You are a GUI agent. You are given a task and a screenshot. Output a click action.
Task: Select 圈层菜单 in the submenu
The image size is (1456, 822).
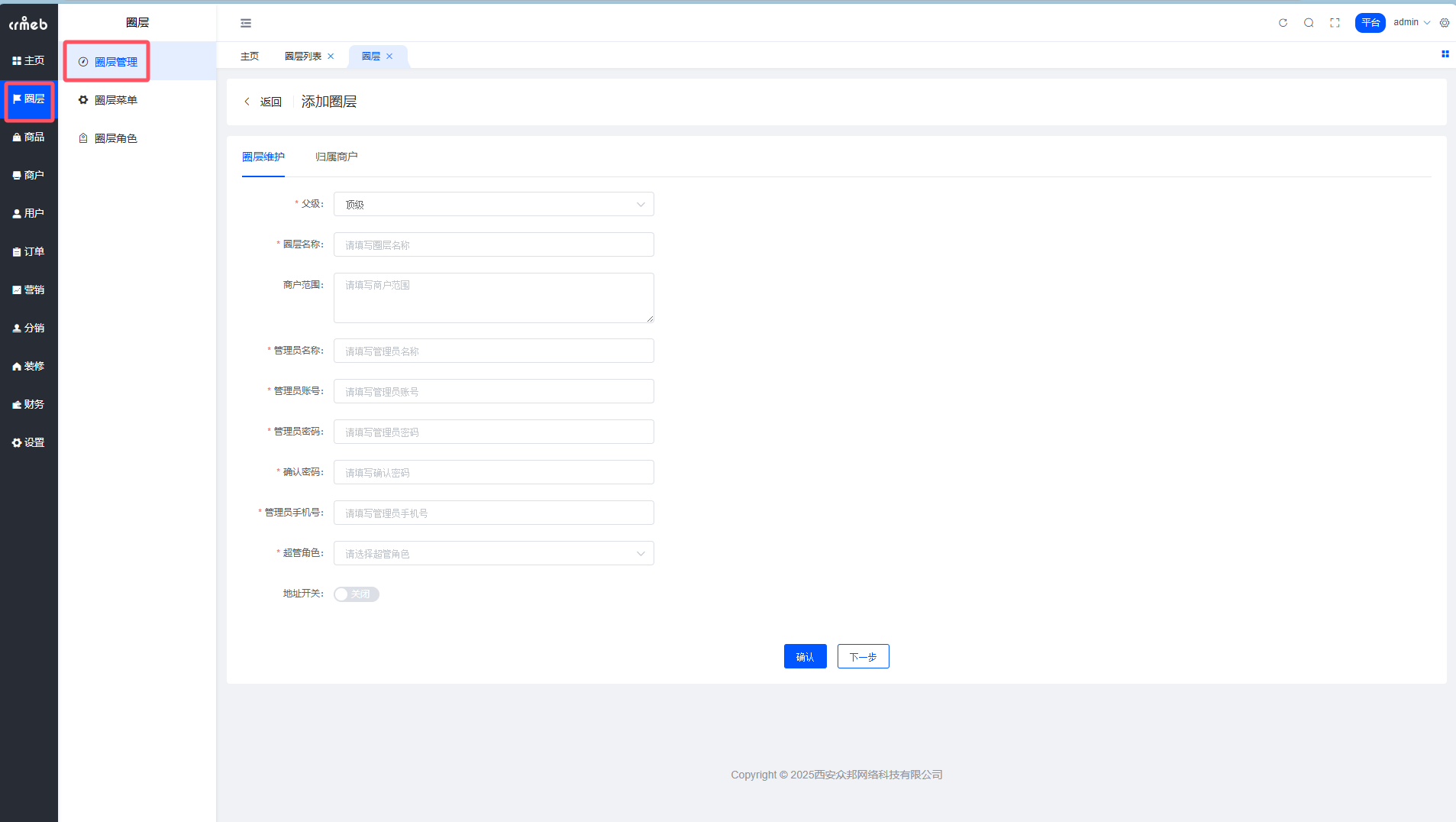pyautogui.click(x=115, y=101)
